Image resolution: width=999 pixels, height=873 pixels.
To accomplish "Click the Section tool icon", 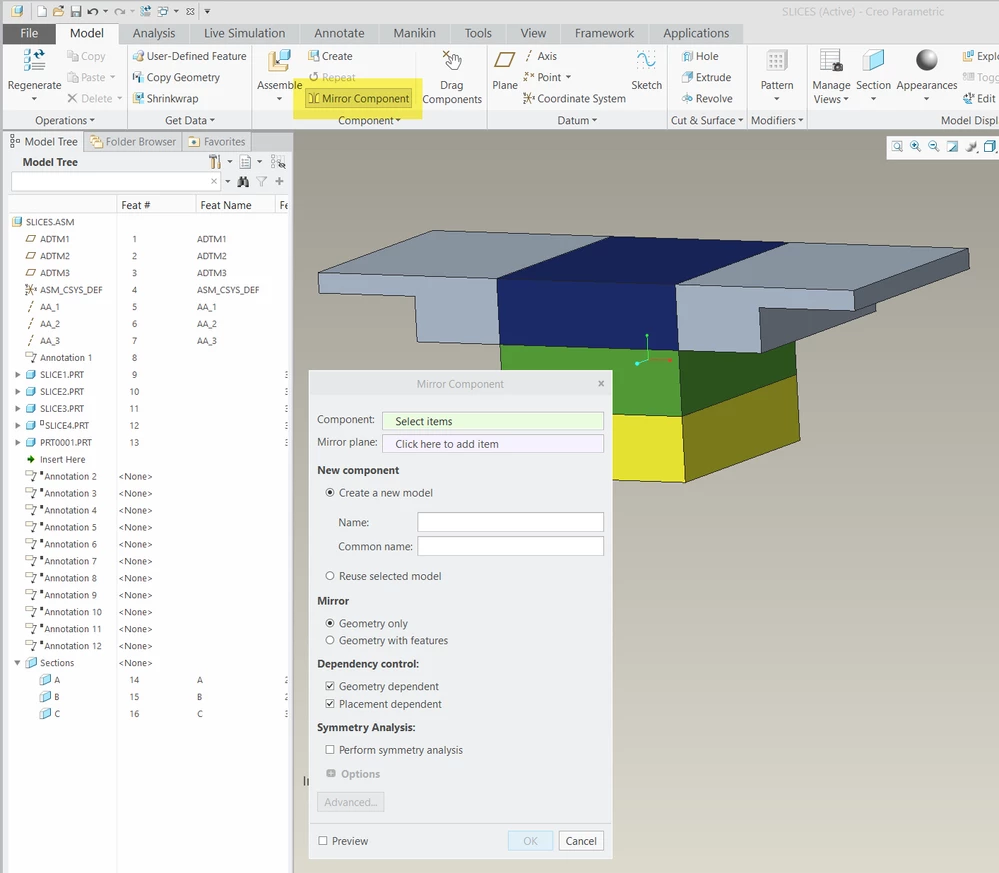I will tap(873, 61).
